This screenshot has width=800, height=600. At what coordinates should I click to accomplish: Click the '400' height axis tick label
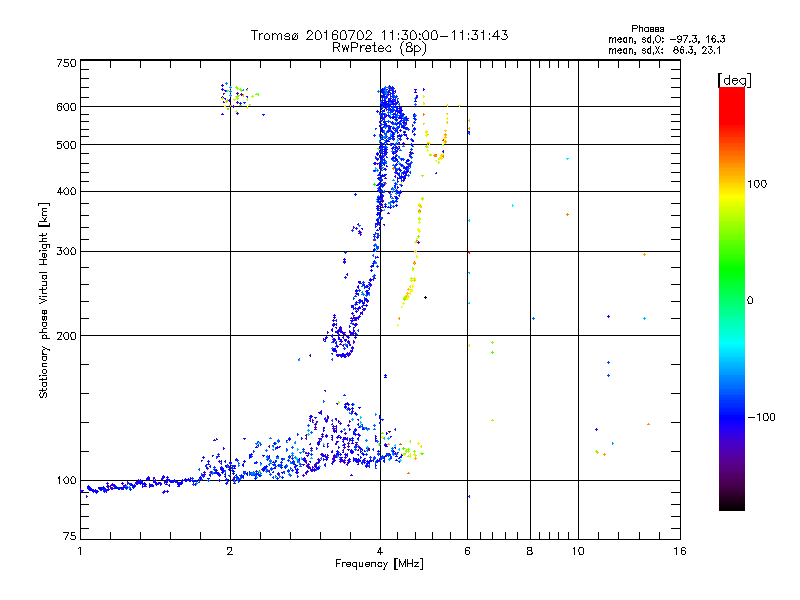66,191
